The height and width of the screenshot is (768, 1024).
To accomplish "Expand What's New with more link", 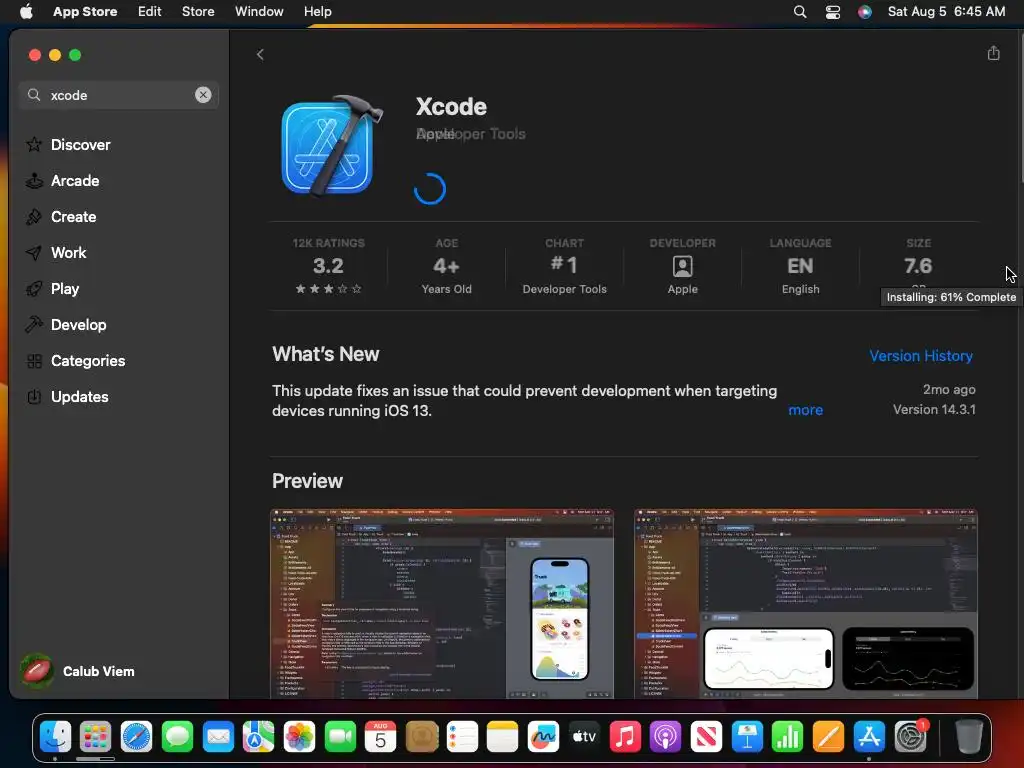I will [x=805, y=410].
